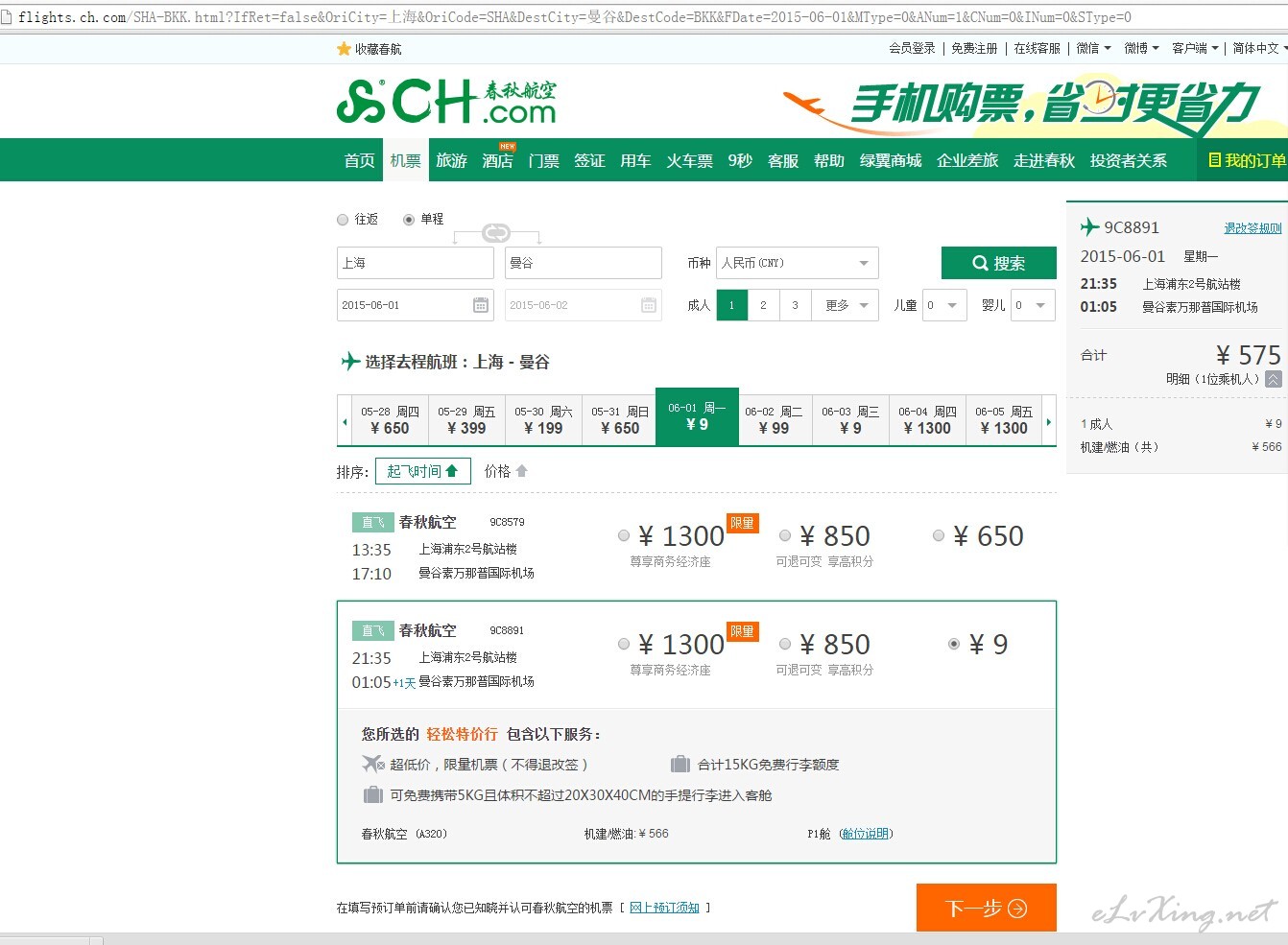Image resolution: width=1288 pixels, height=945 pixels.
Task: Choose ¥650 fare for flight 9C8579
Action: click(x=939, y=536)
